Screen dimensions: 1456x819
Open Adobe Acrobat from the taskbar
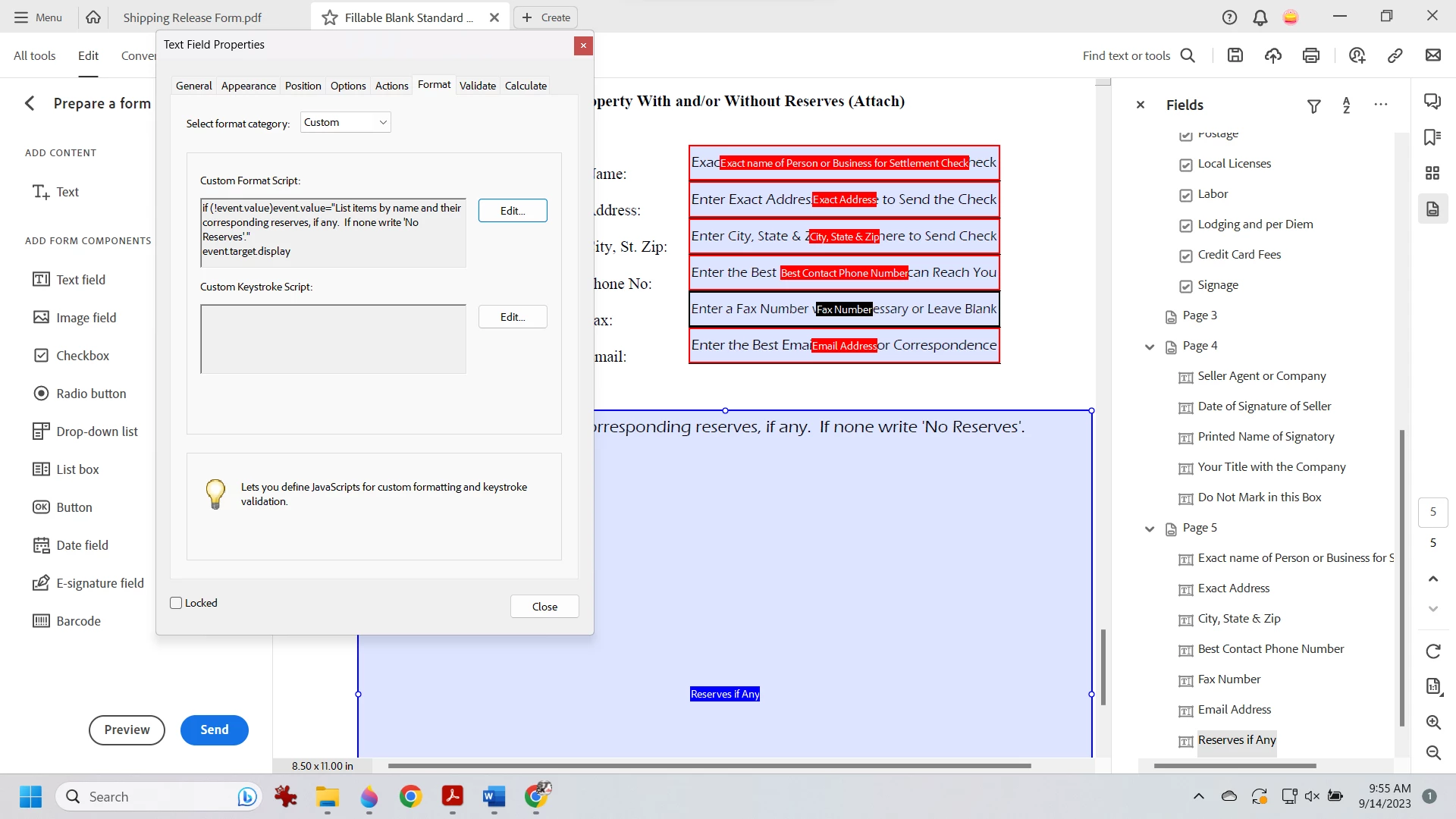tap(453, 796)
